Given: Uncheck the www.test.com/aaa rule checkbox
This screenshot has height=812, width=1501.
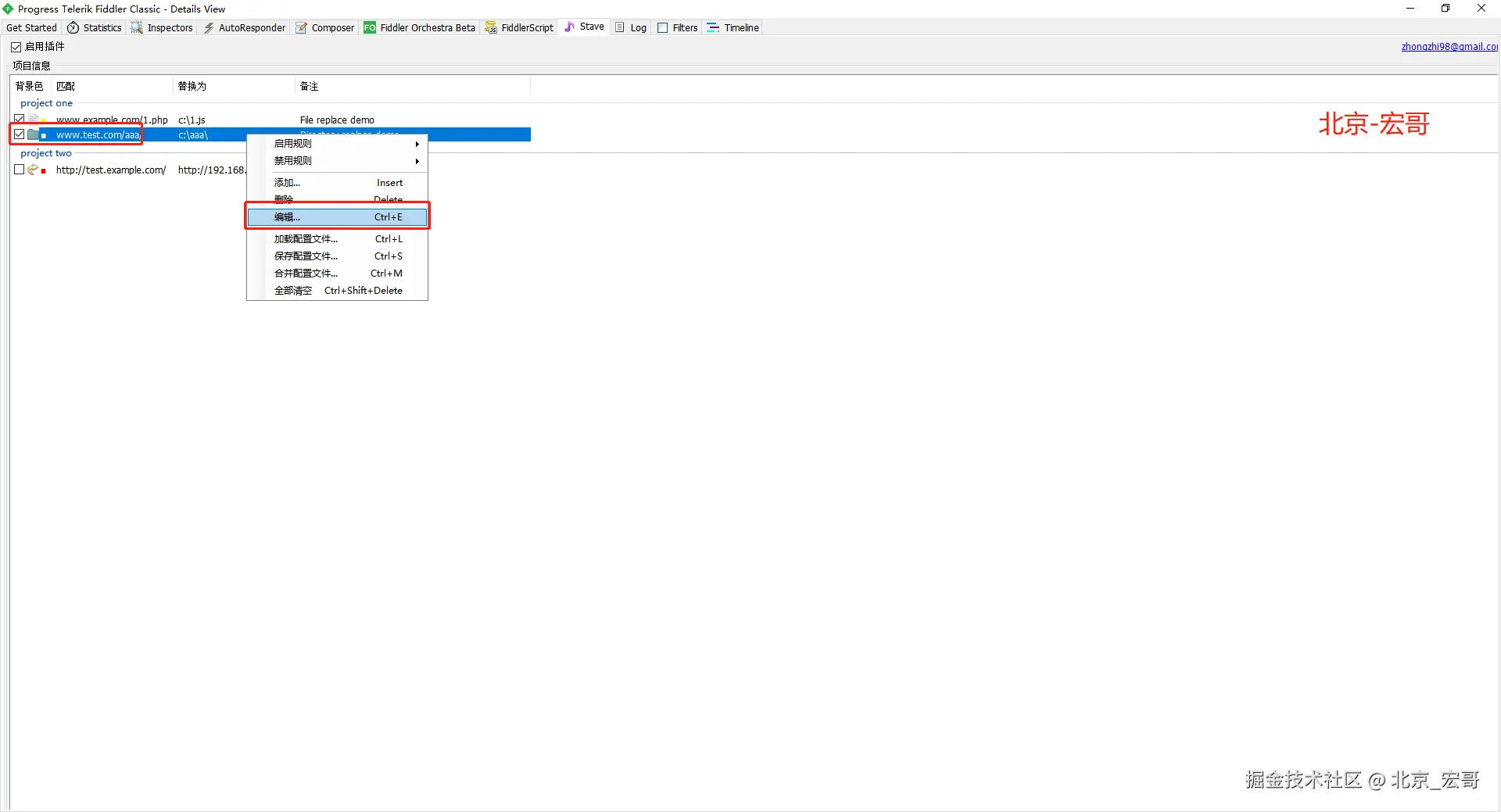Looking at the screenshot, I should pos(20,134).
